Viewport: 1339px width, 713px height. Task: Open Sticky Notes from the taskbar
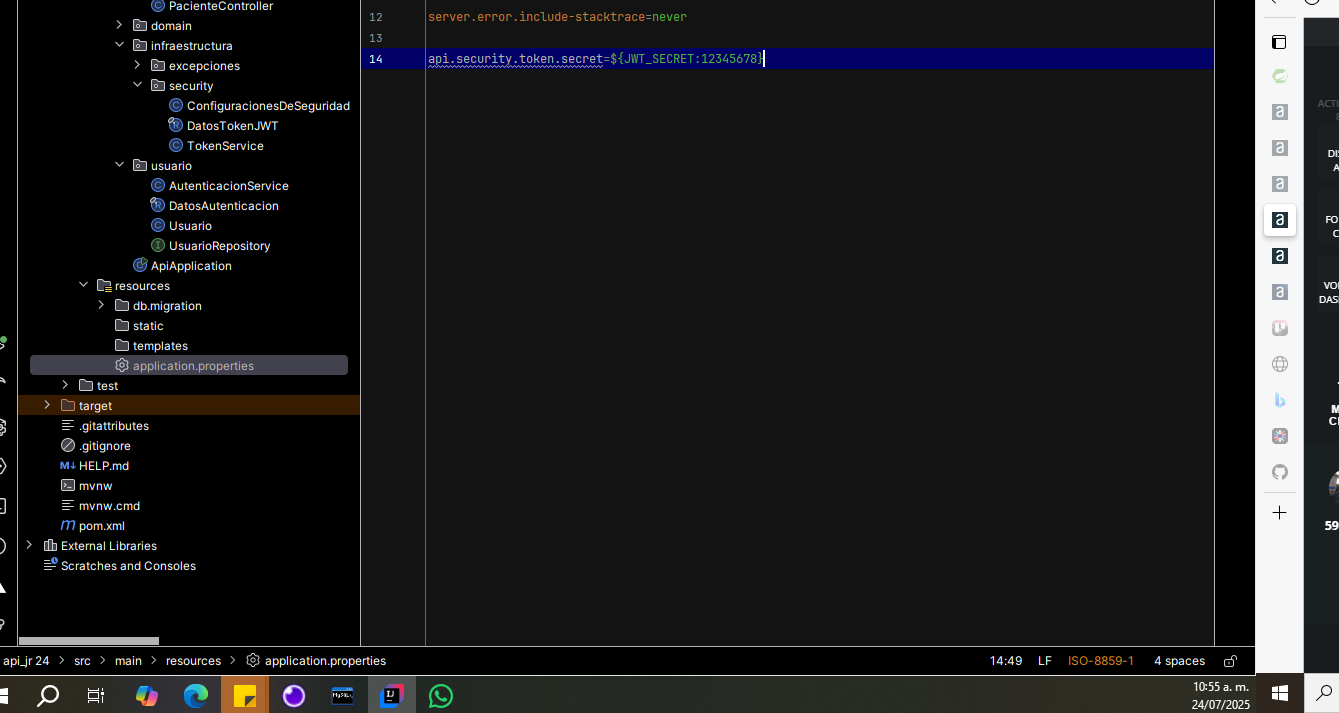pyautogui.click(x=245, y=695)
